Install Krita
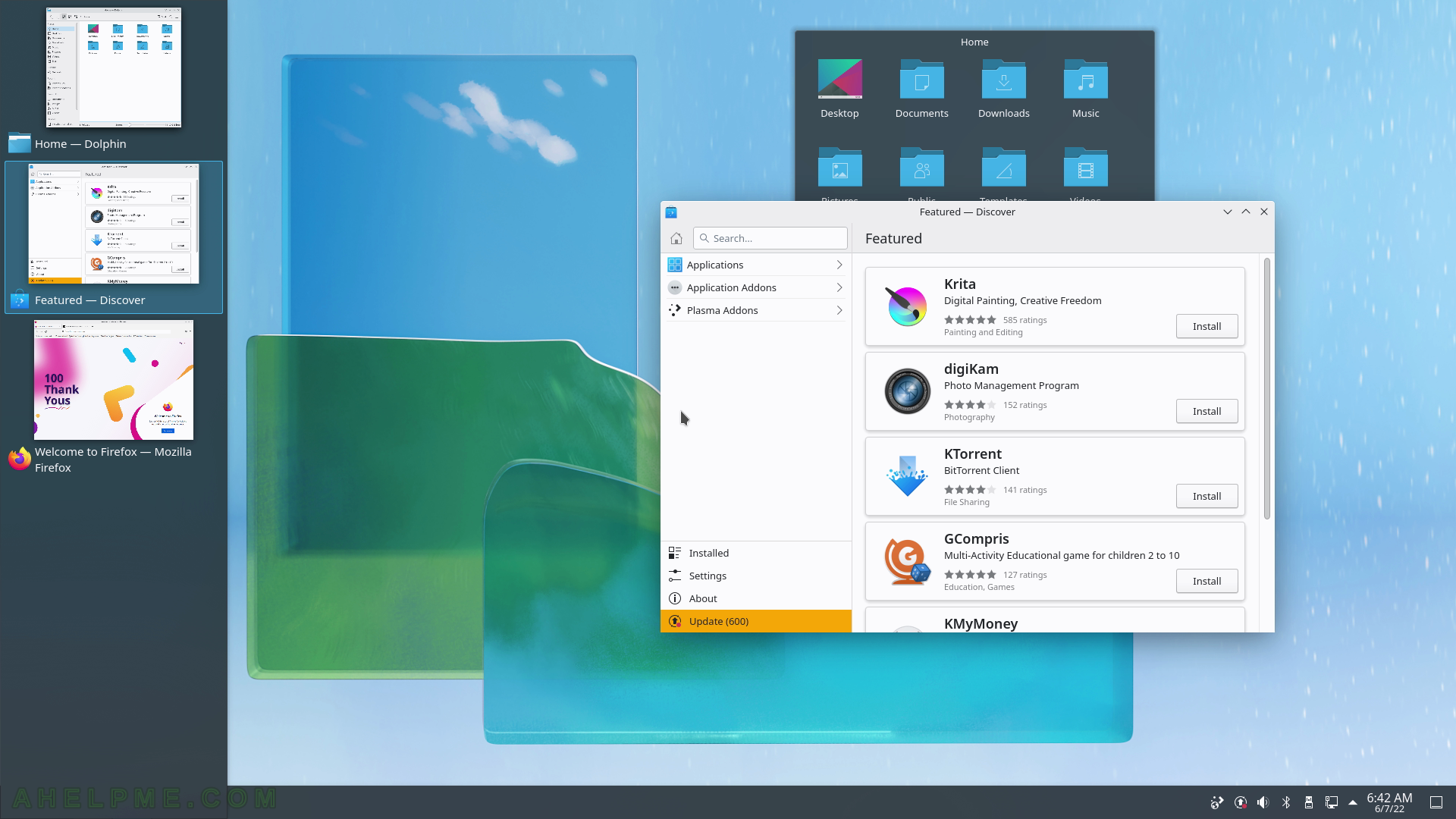 click(x=1207, y=326)
